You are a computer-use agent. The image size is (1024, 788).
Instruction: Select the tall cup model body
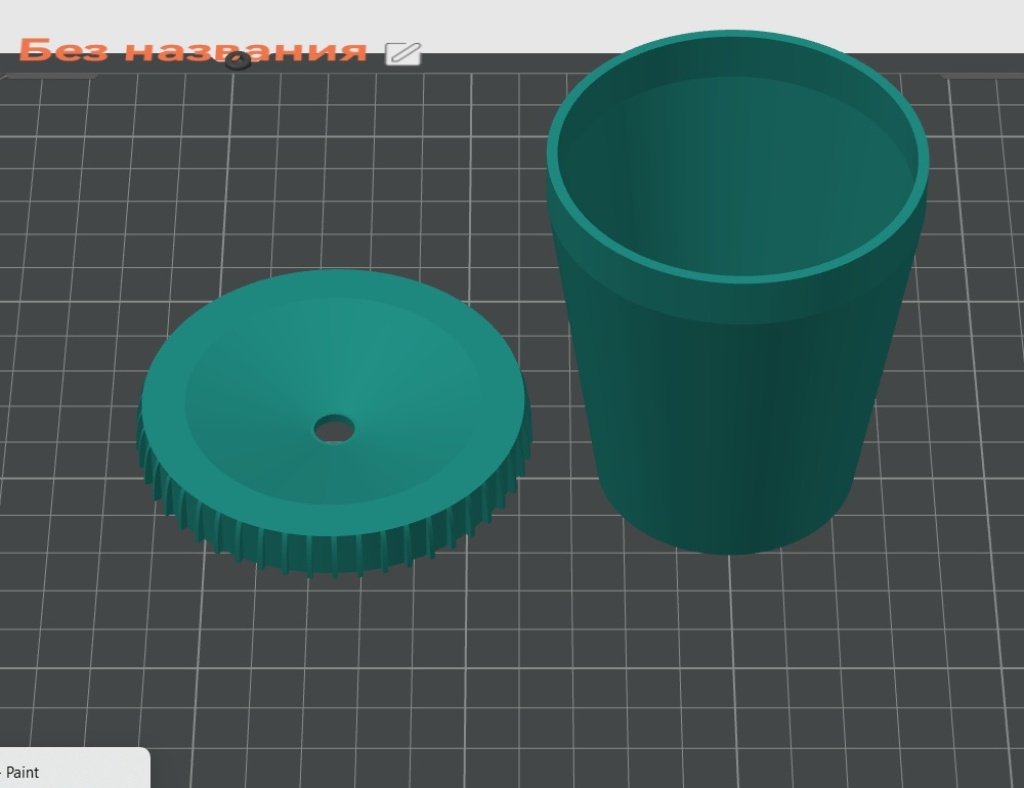coord(737,292)
